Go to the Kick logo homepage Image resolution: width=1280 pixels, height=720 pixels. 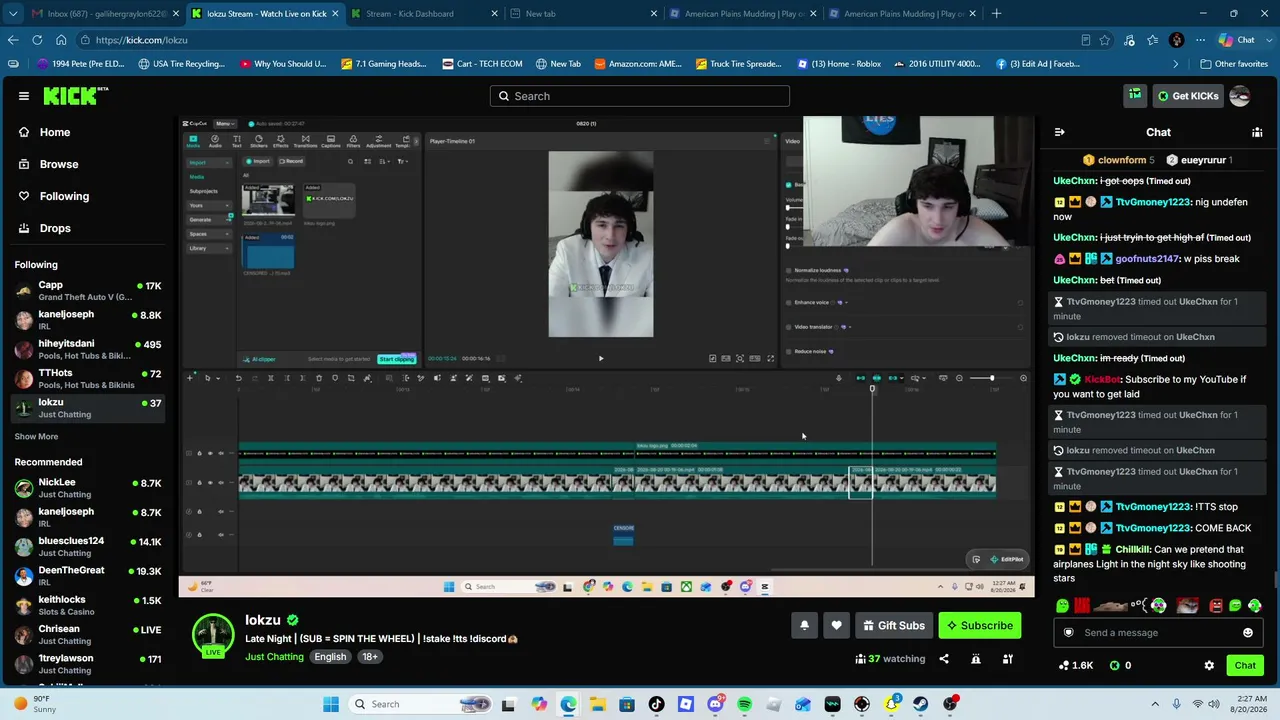point(75,96)
